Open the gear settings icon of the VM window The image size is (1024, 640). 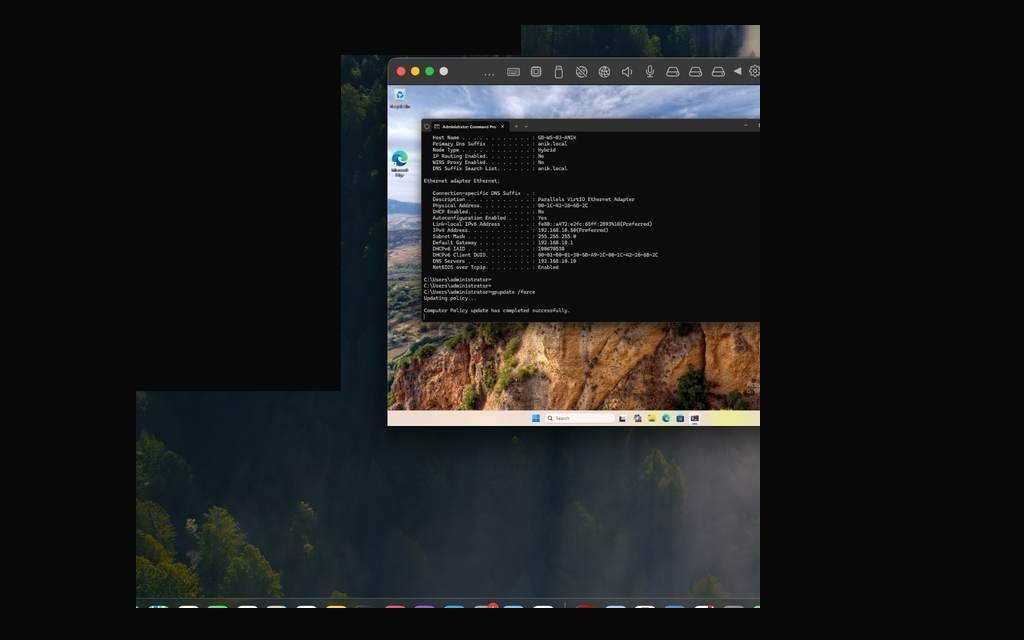[754, 71]
